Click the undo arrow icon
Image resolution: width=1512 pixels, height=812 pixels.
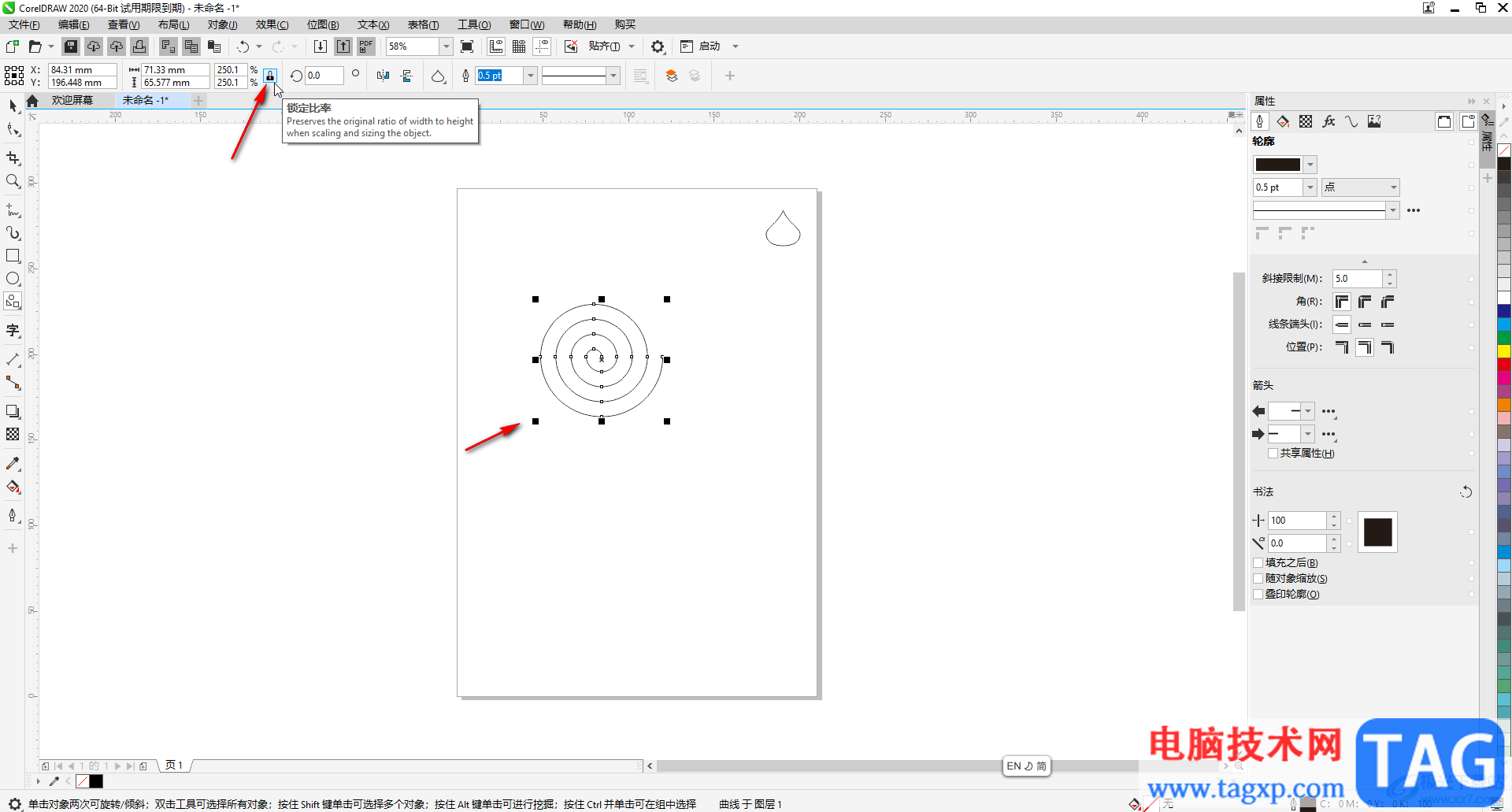(x=243, y=46)
